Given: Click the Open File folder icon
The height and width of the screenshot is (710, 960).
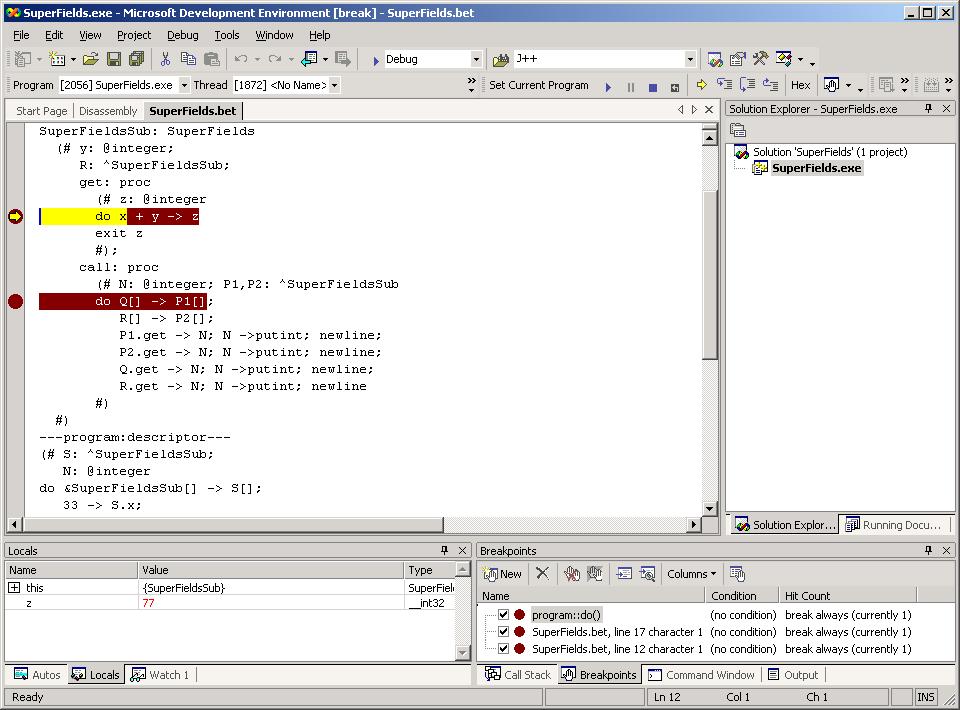Looking at the screenshot, I should coord(91,59).
